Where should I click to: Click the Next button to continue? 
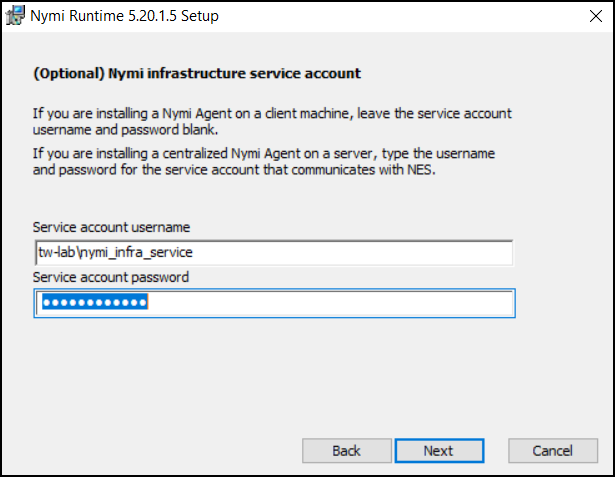438,451
